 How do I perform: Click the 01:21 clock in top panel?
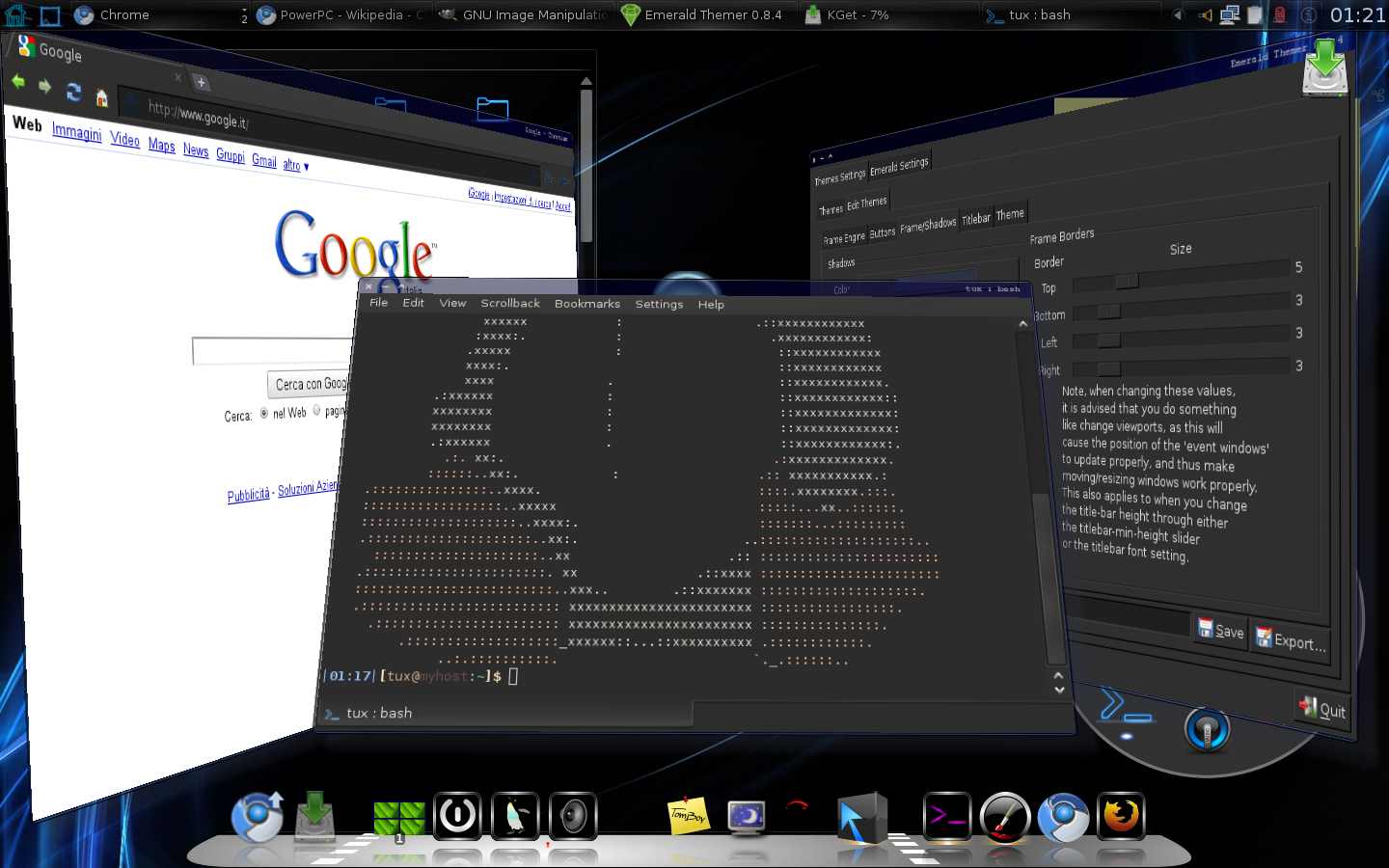pos(1357,14)
